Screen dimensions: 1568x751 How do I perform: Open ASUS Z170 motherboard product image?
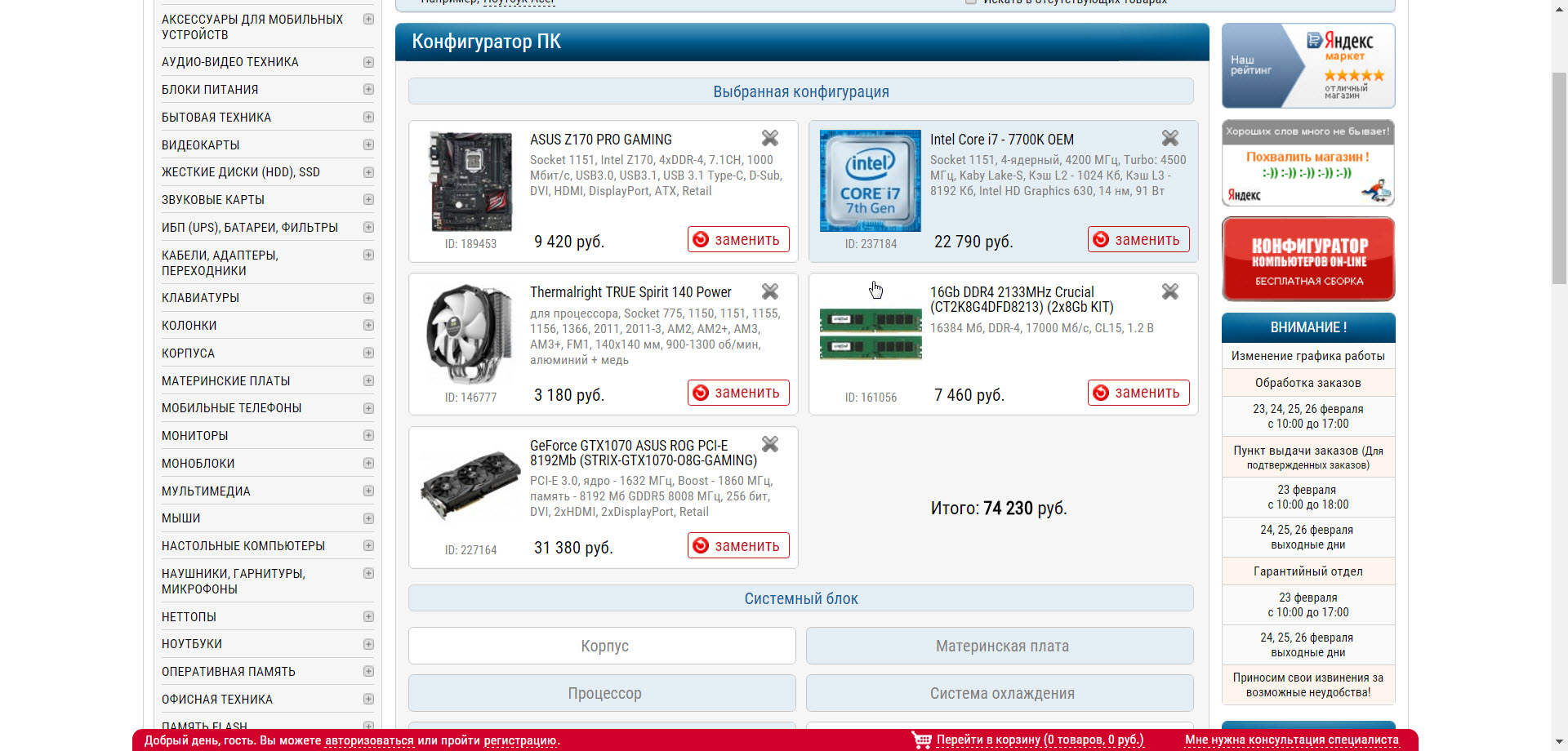click(471, 181)
